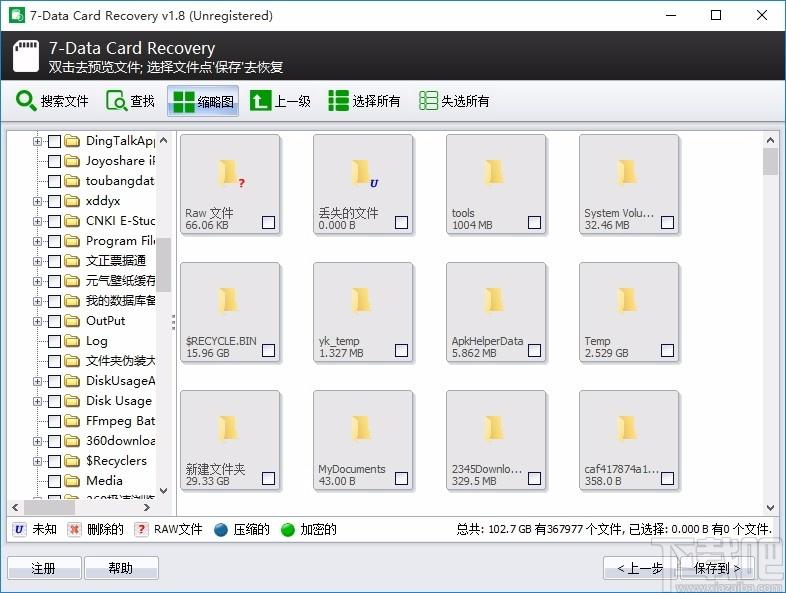The image size is (786, 593).
Task: Select the ApkHelperData folder icon
Action: (495, 300)
